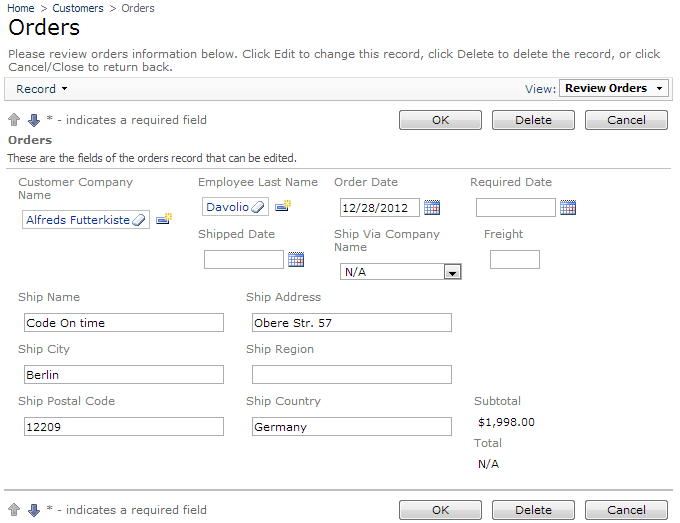Expand the Ship Via Company Name dropdown

tap(452, 272)
